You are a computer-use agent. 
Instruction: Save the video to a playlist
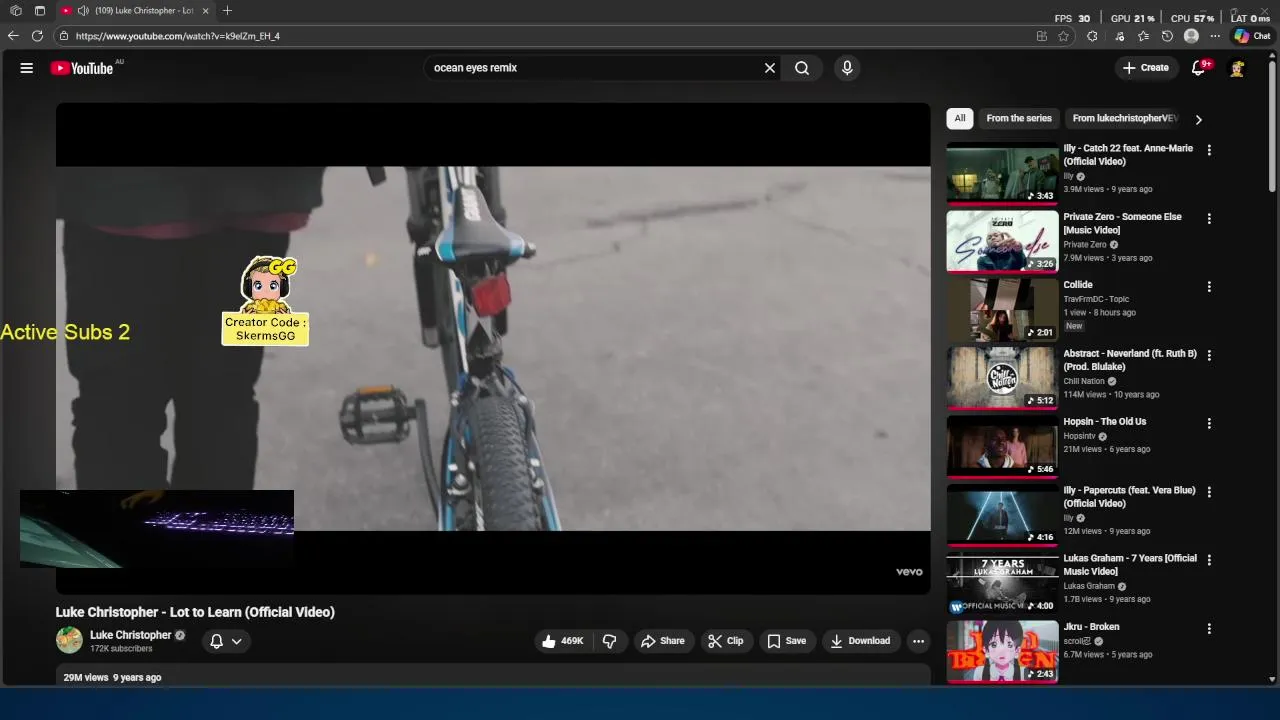[x=786, y=641]
